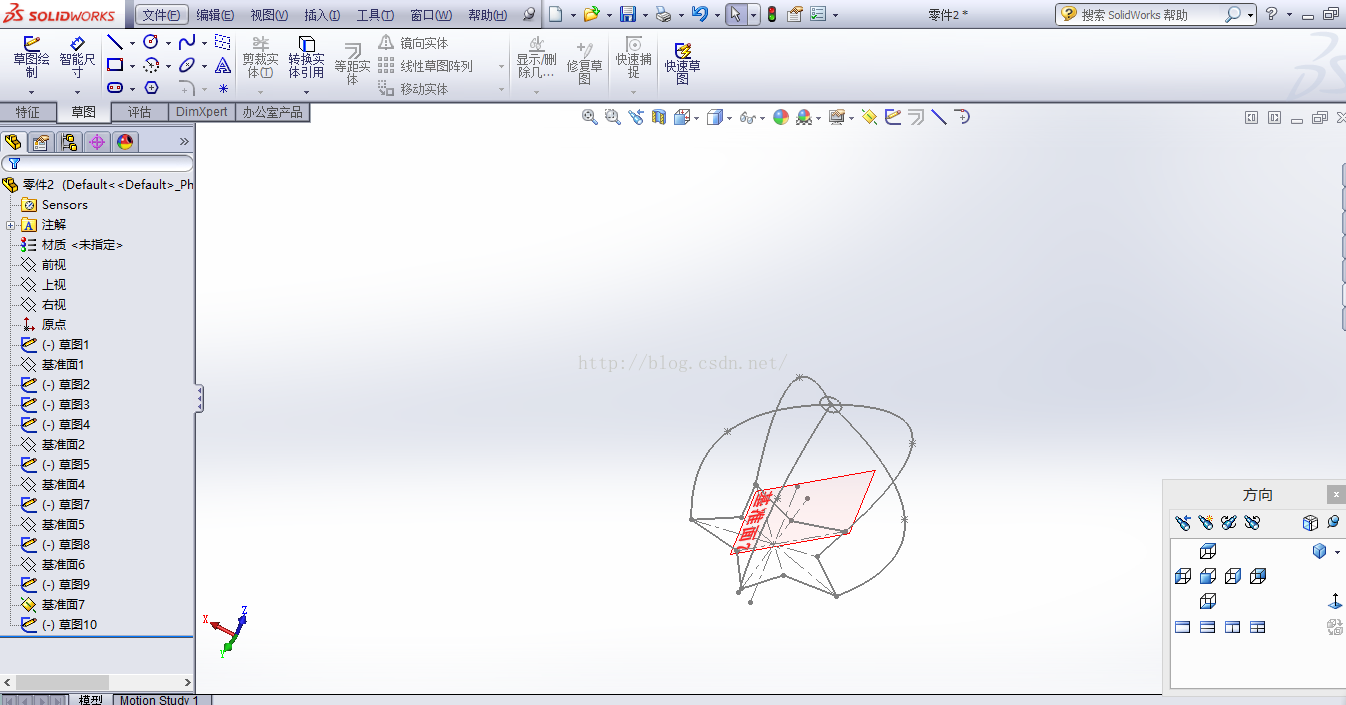Viewport: 1346px width, 705px height.
Task: Expand FeatureManager tabs with » chevron
Action: (184, 141)
